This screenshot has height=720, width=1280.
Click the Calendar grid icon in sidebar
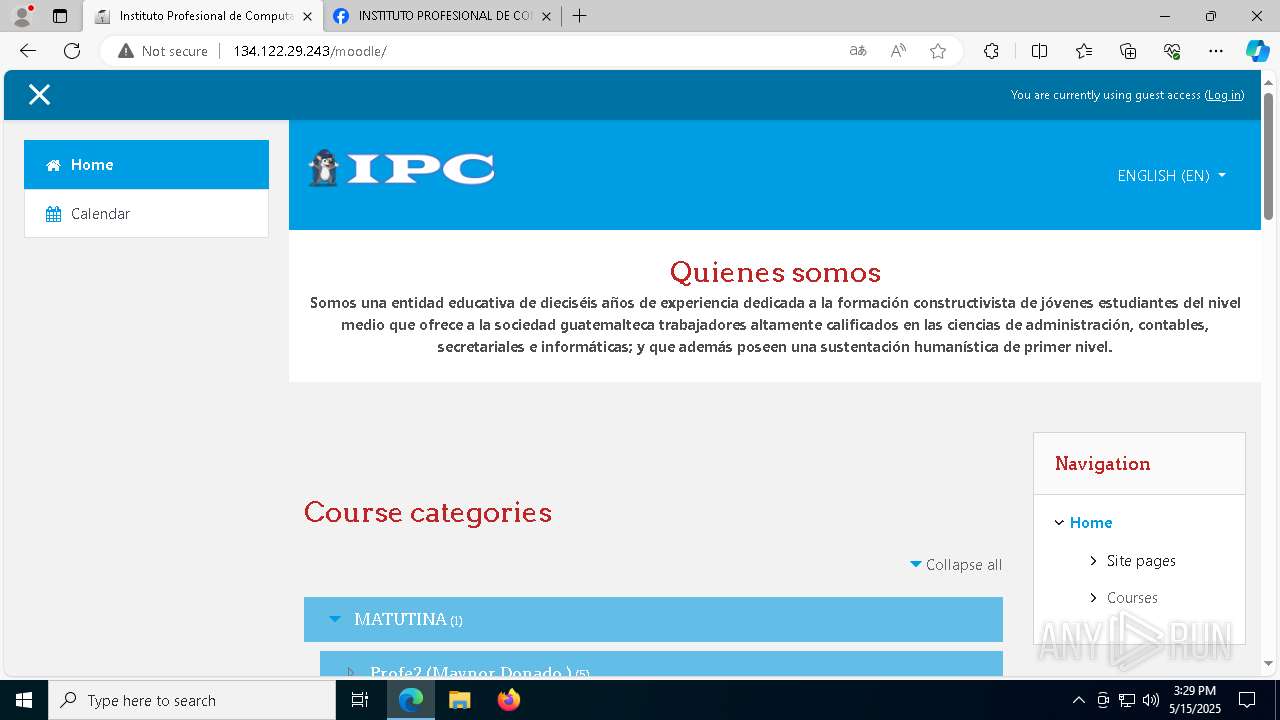(x=54, y=214)
